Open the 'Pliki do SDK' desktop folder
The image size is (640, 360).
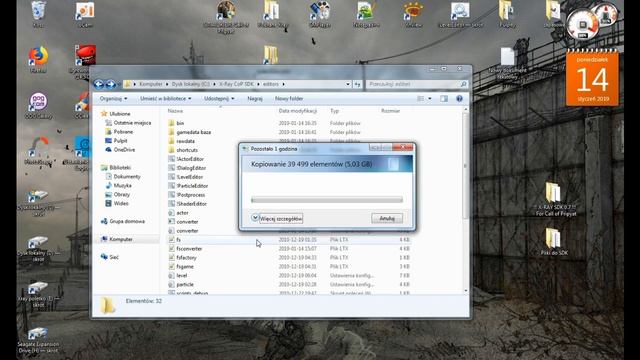(554, 242)
